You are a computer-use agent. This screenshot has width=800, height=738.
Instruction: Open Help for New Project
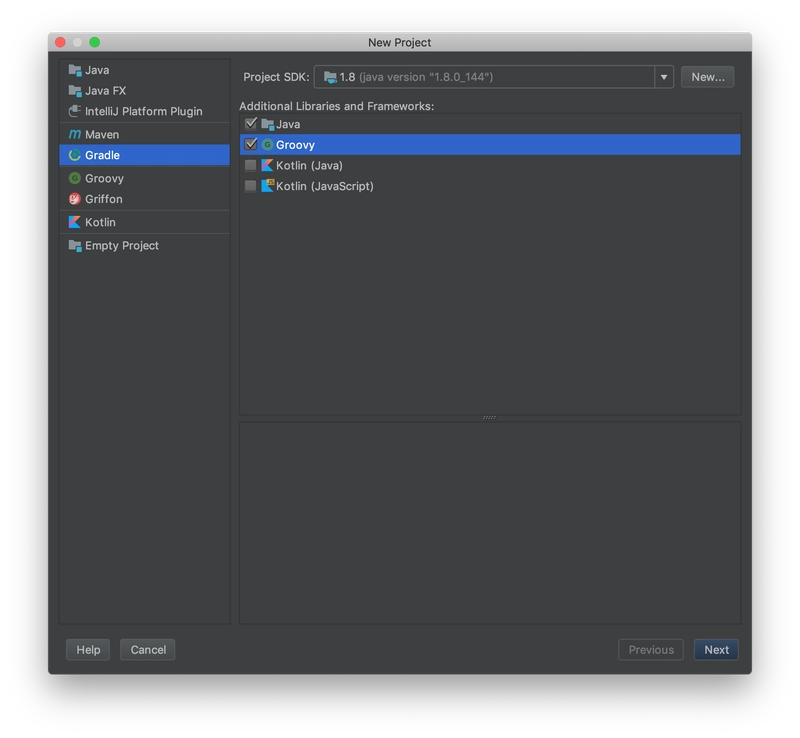pyautogui.click(x=88, y=650)
